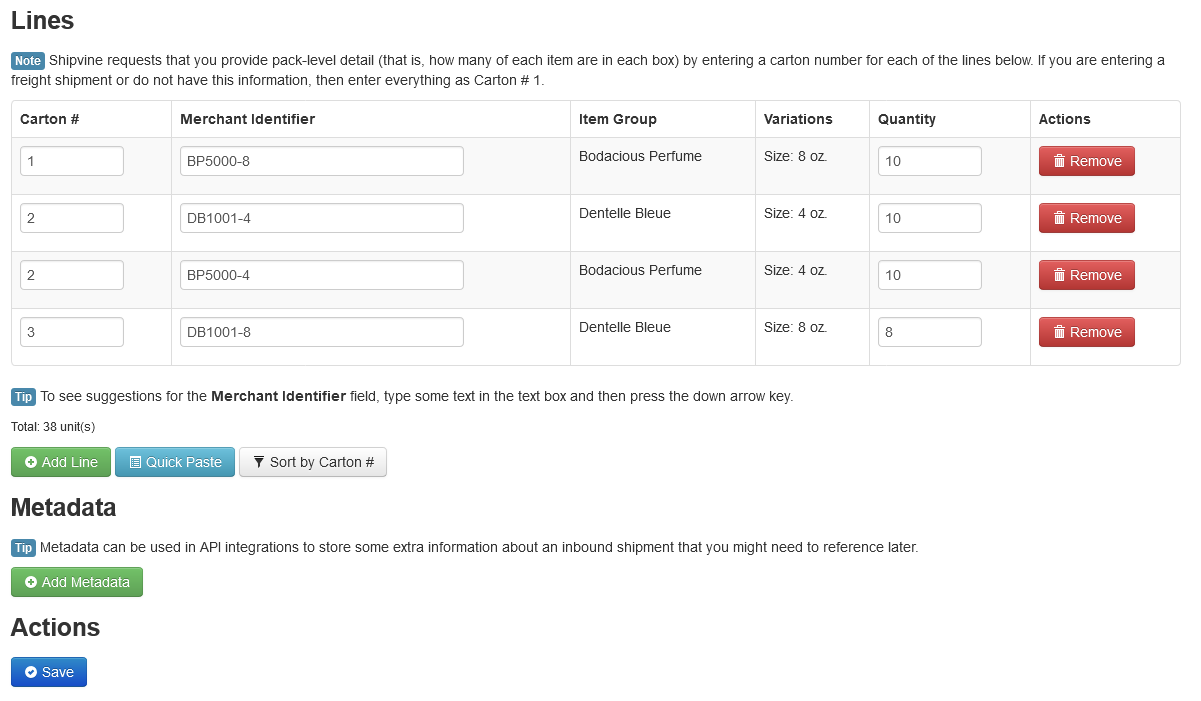Select Quantity field showing 8
The width and height of the screenshot is (1201, 701).
click(929, 332)
